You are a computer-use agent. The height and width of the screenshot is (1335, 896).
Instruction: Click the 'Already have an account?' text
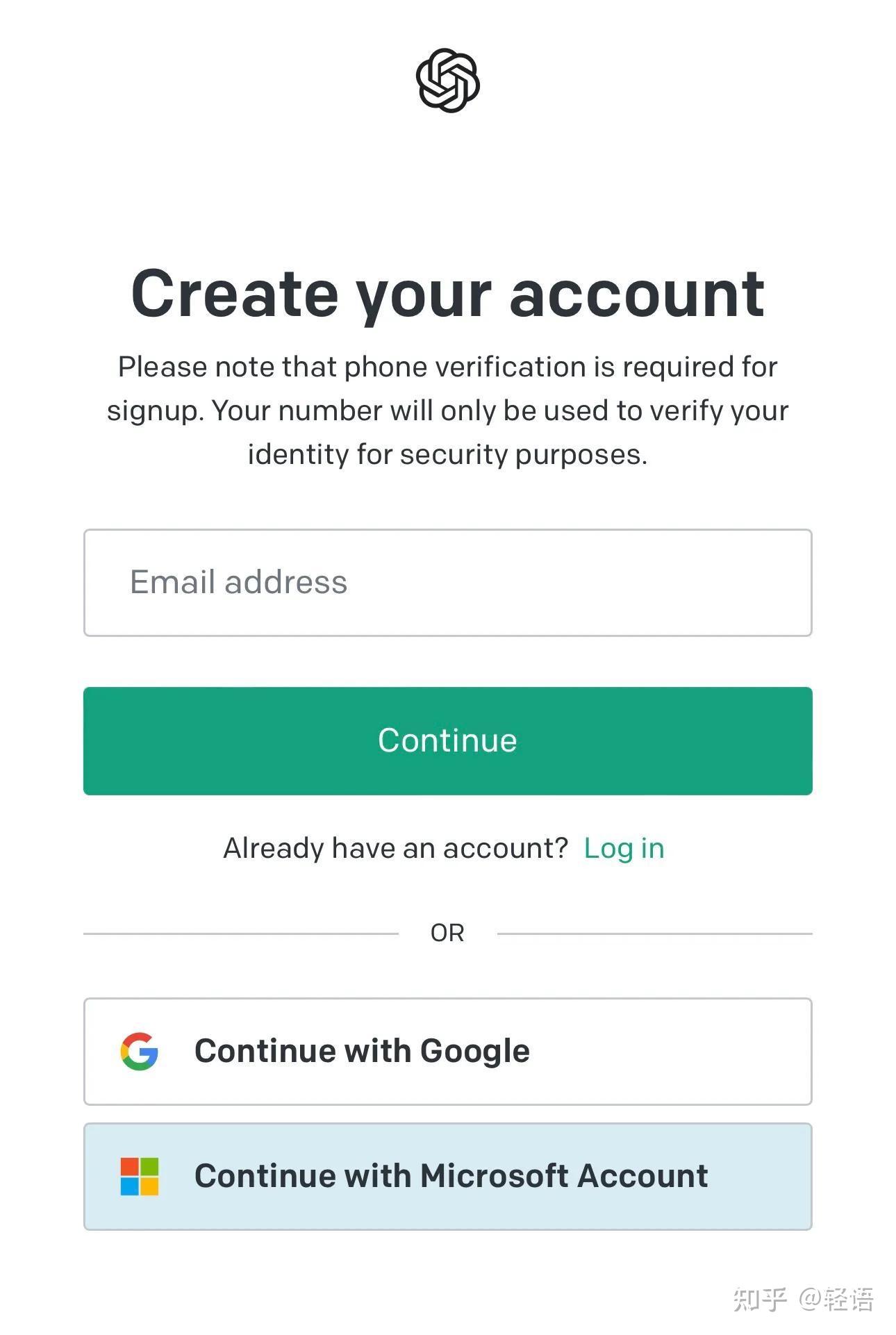(x=395, y=848)
